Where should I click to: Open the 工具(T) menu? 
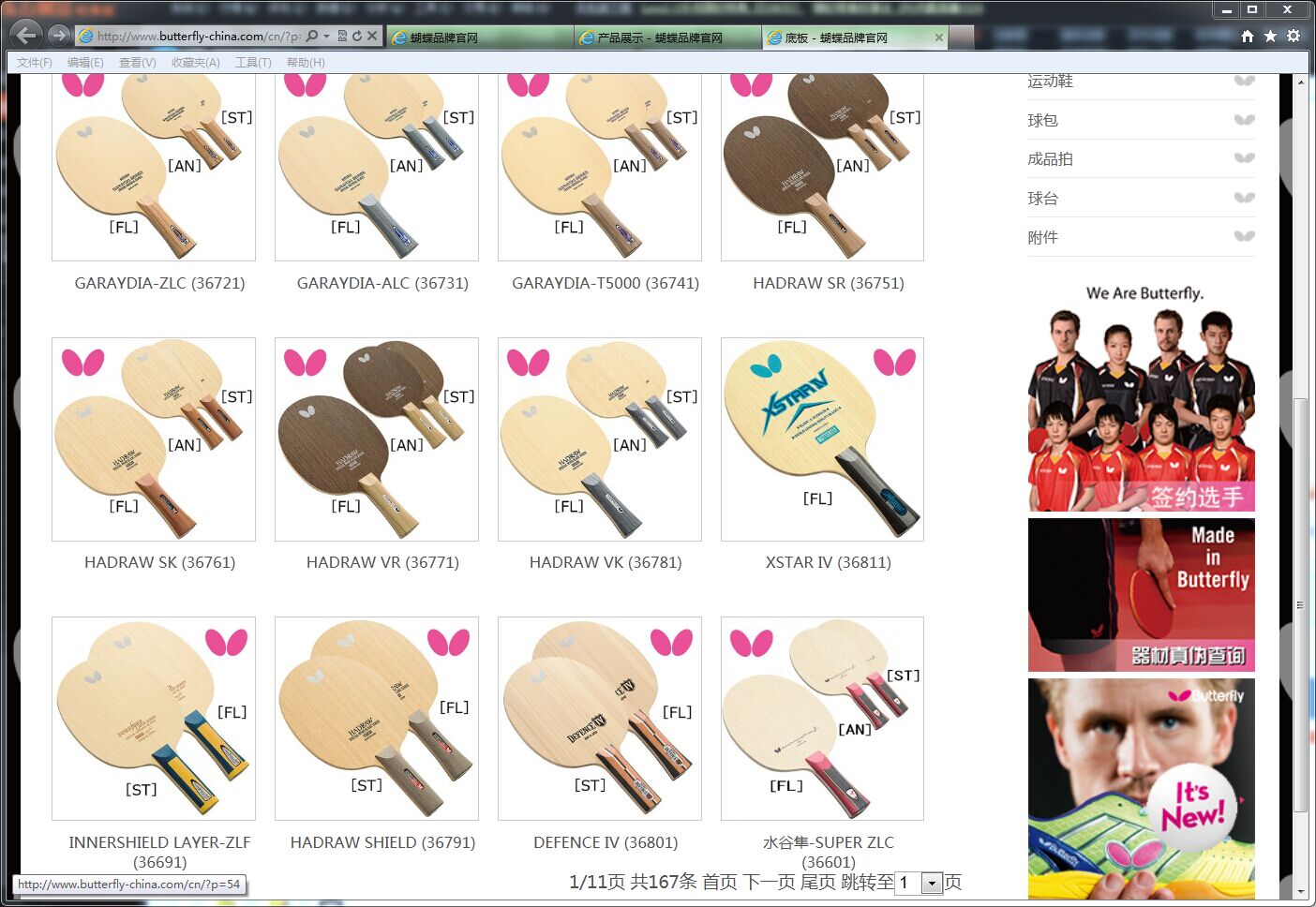(253, 63)
